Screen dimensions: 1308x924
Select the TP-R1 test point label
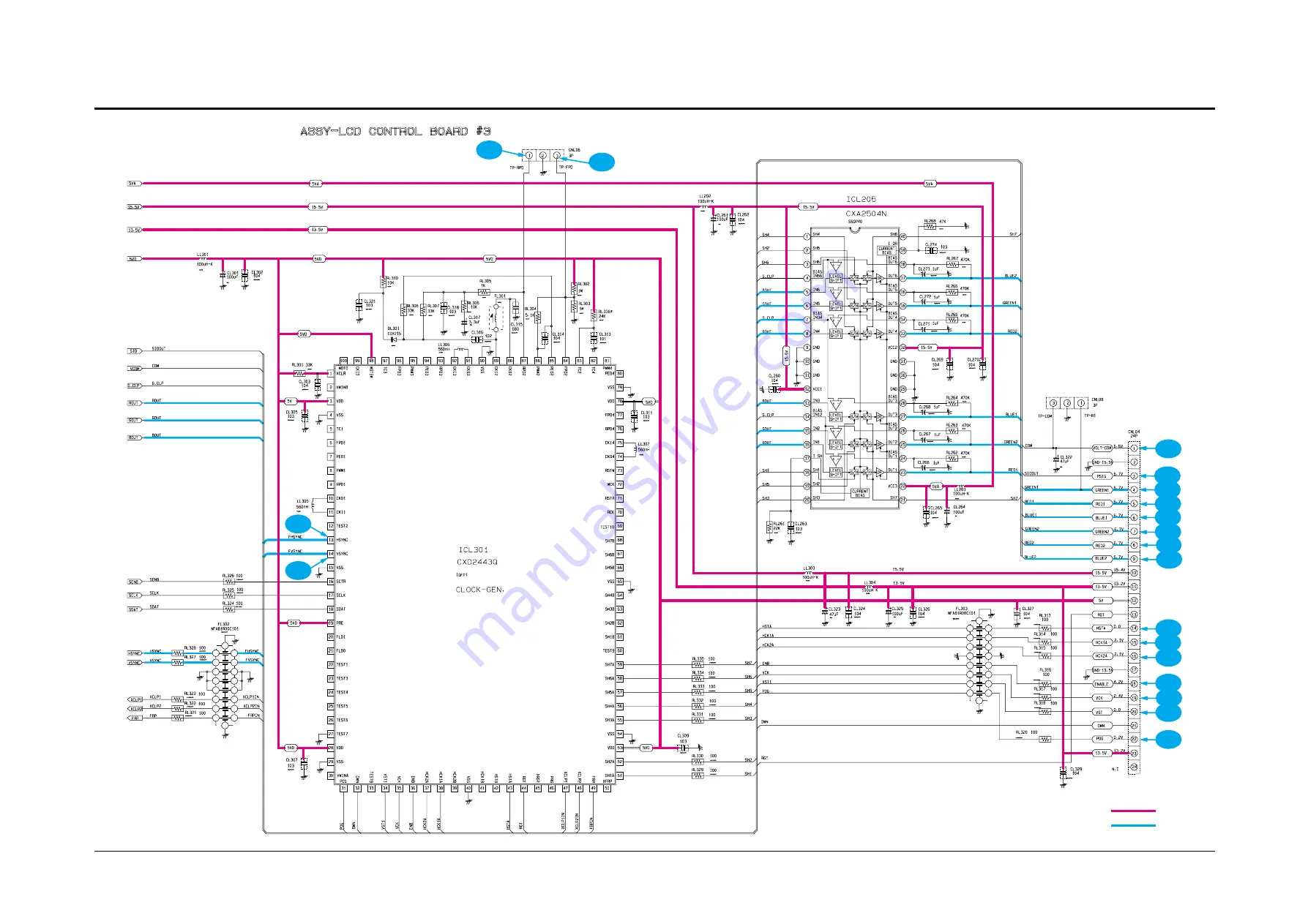pos(1090,416)
